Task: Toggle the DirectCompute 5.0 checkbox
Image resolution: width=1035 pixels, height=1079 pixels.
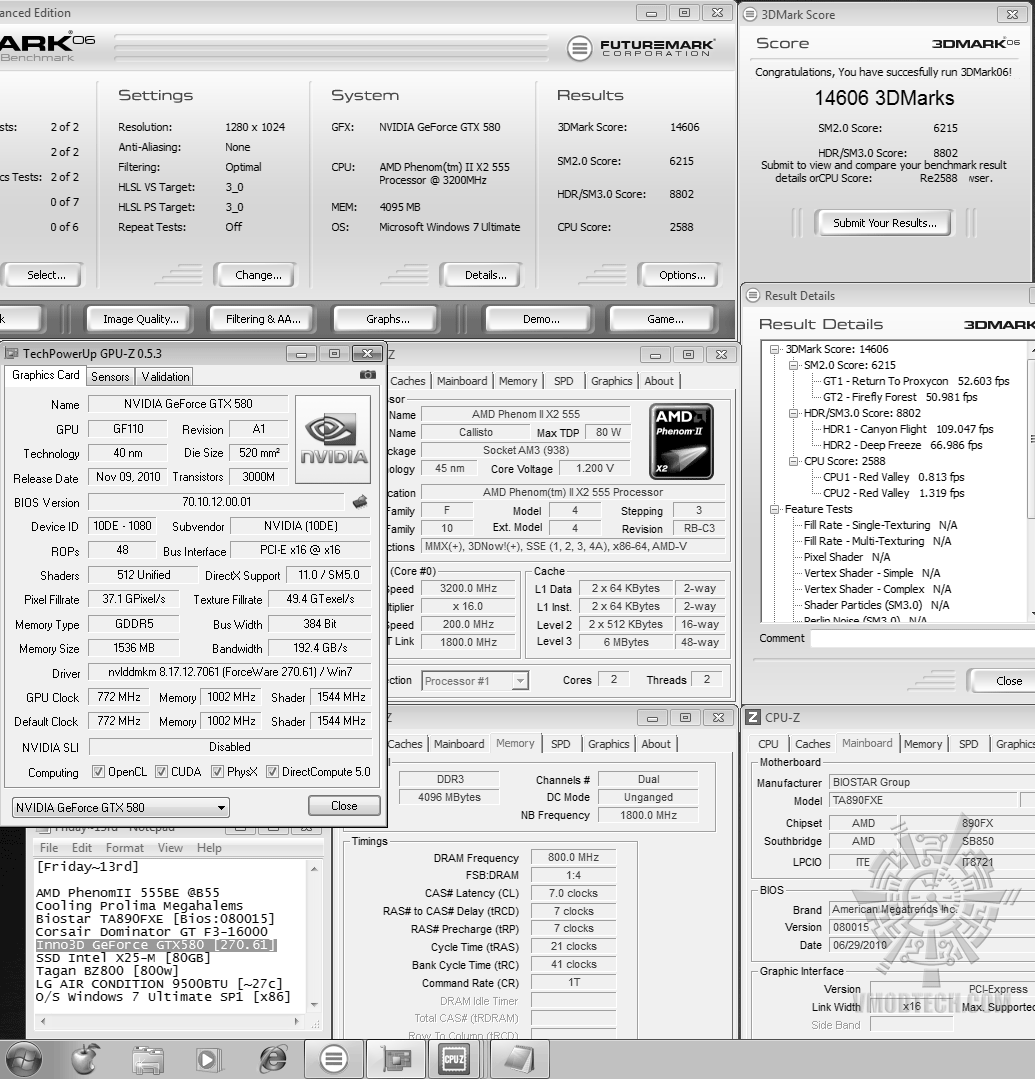Action: click(x=273, y=771)
